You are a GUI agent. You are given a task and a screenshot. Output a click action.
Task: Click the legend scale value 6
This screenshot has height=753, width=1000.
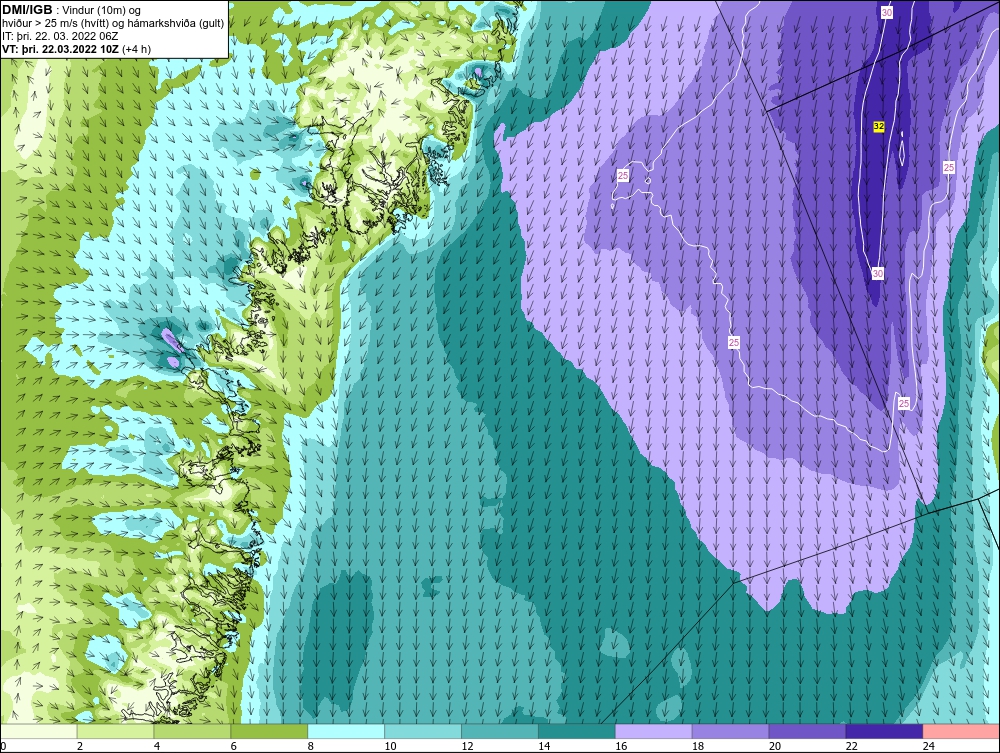pyautogui.click(x=233, y=746)
